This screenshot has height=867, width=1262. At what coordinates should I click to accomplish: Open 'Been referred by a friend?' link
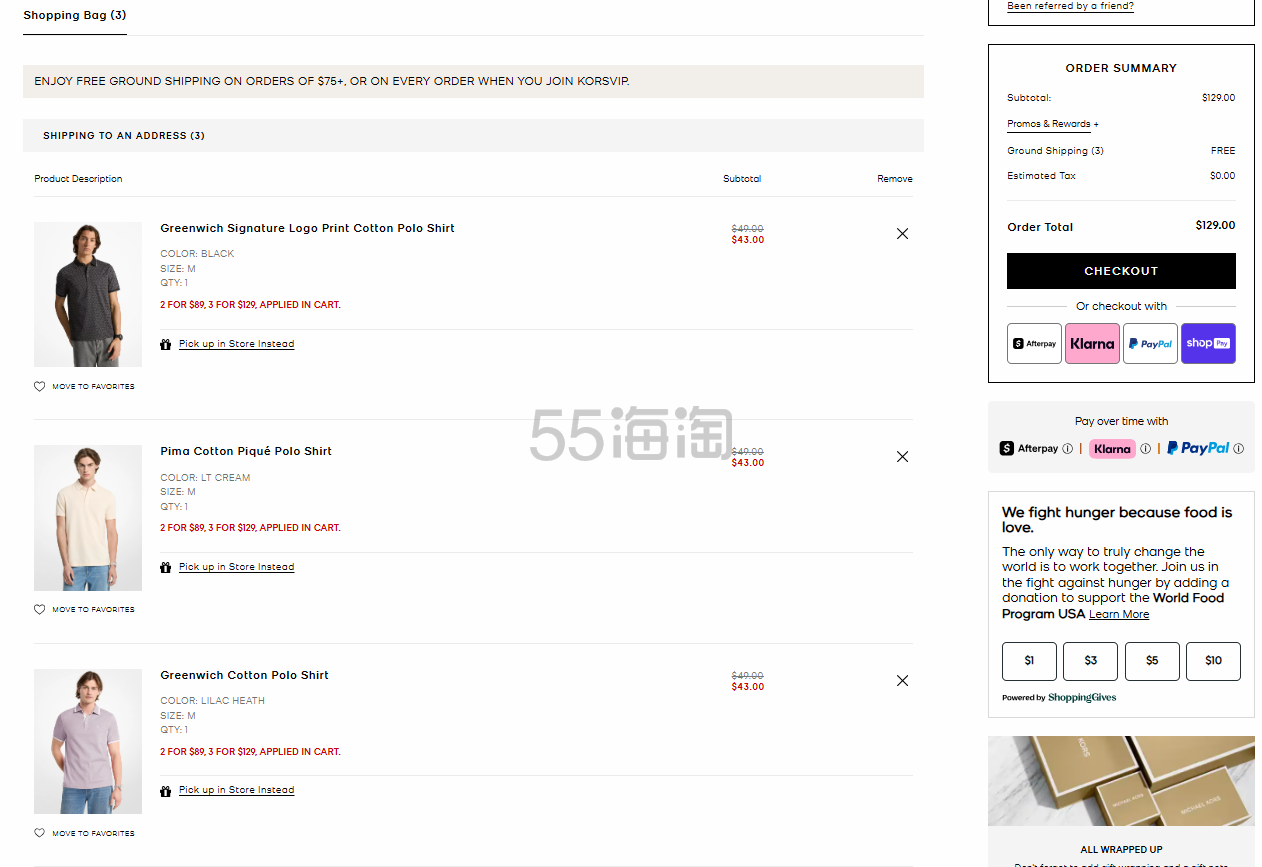click(1070, 6)
